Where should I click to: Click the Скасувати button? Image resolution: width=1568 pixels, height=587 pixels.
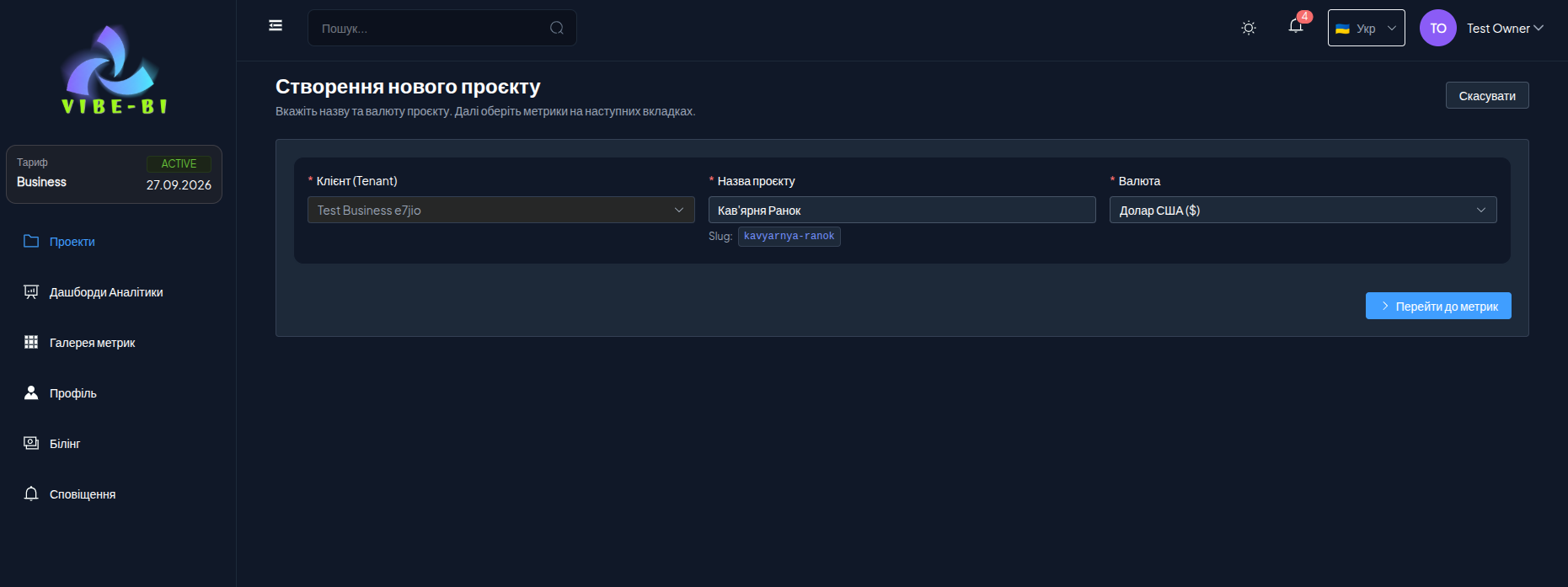tap(1487, 95)
